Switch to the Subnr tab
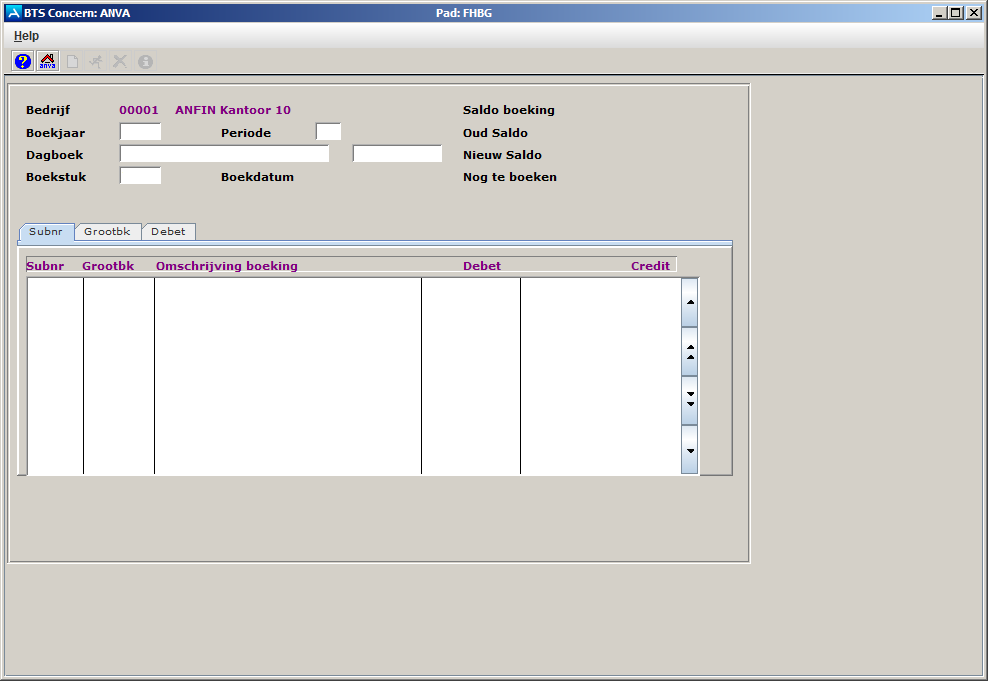This screenshot has width=988, height=681. pyautogui.click(x=46, y=232)
